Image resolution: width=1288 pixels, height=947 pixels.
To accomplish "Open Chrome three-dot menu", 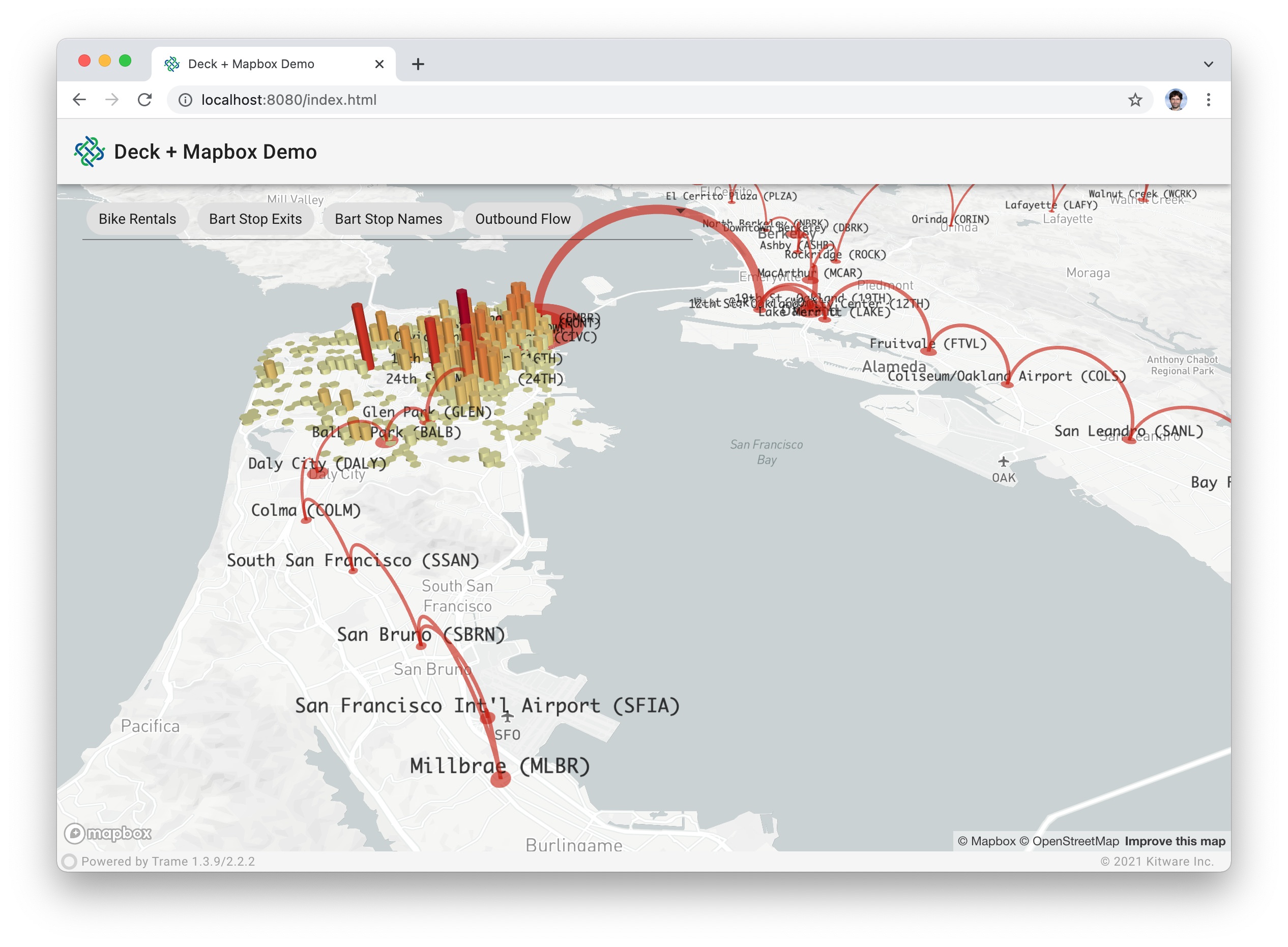I will (1208, 100).
